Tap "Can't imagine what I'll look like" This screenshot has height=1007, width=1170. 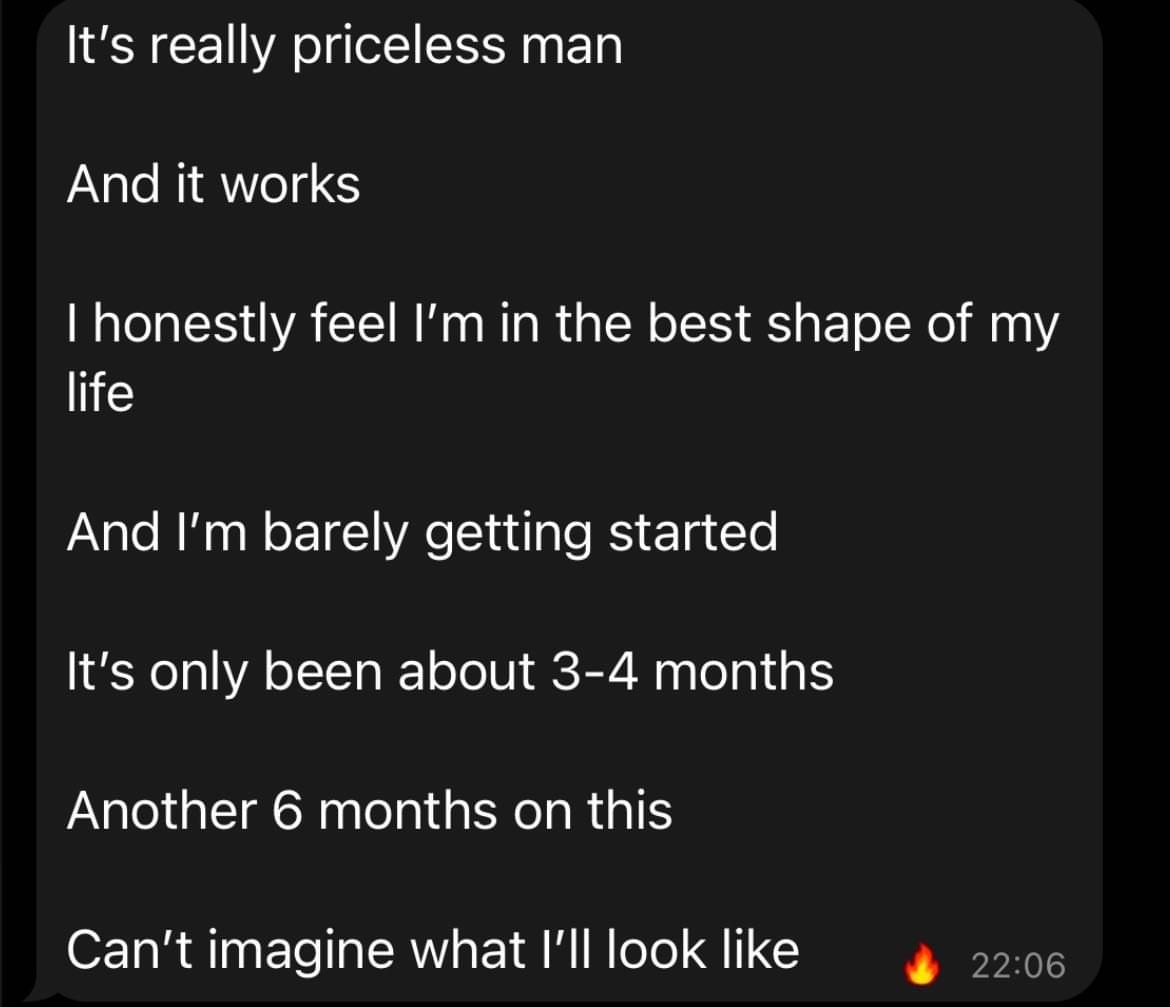pyautogui.click(x=432, y=950)
